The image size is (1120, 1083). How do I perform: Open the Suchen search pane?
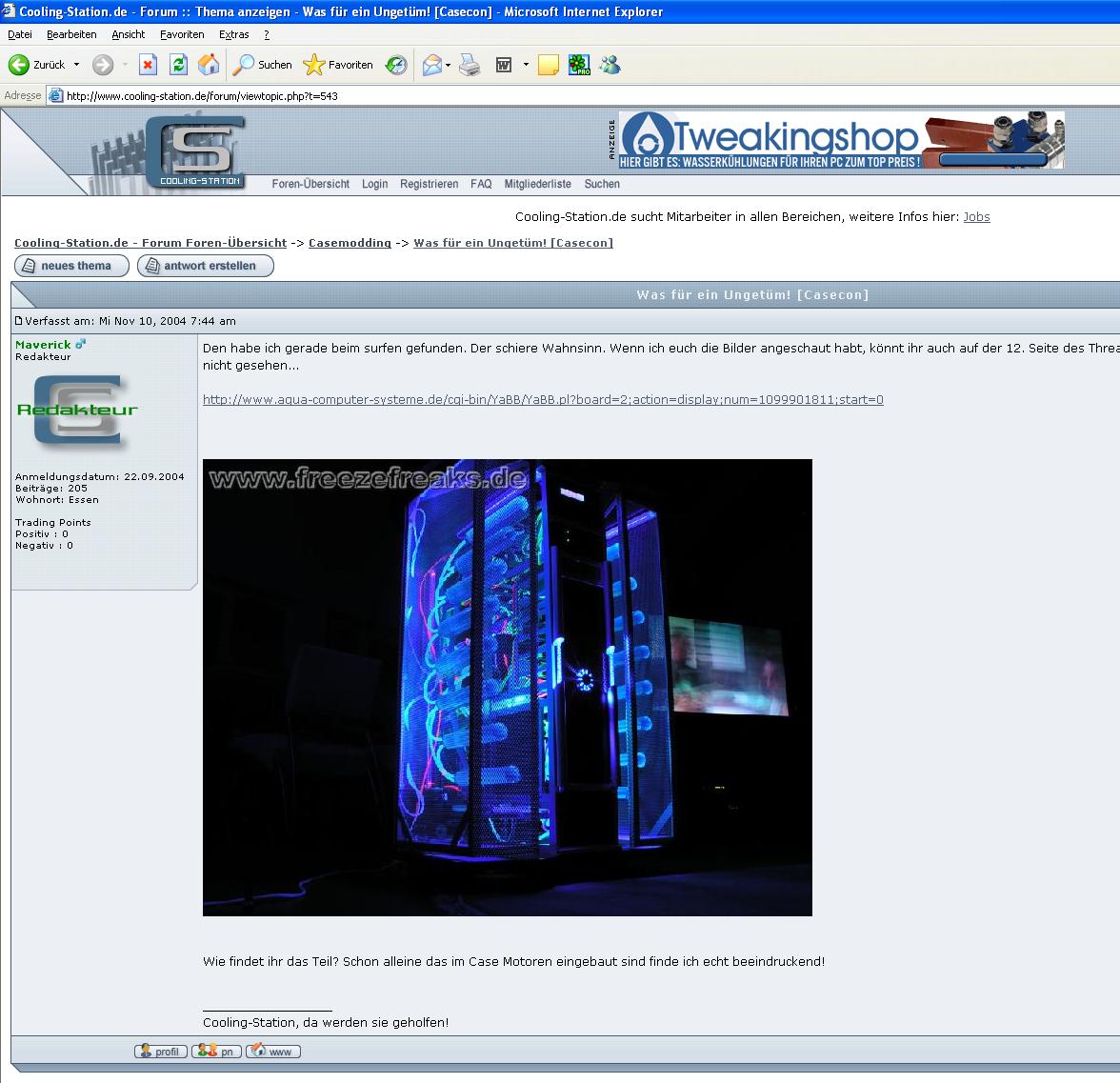tap(264, 65)
